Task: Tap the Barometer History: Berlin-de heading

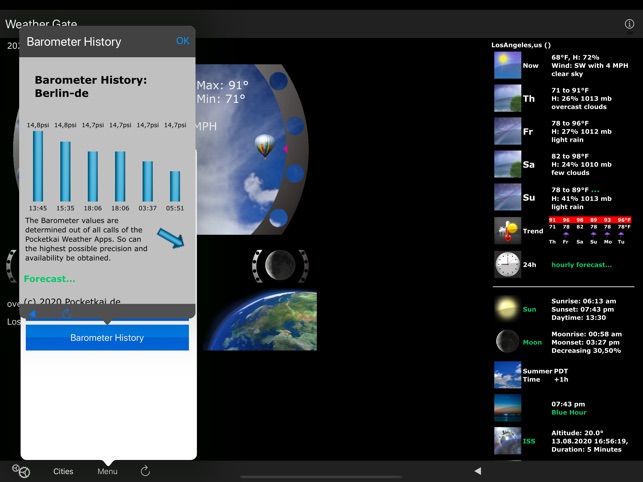Action: [91, 87]
